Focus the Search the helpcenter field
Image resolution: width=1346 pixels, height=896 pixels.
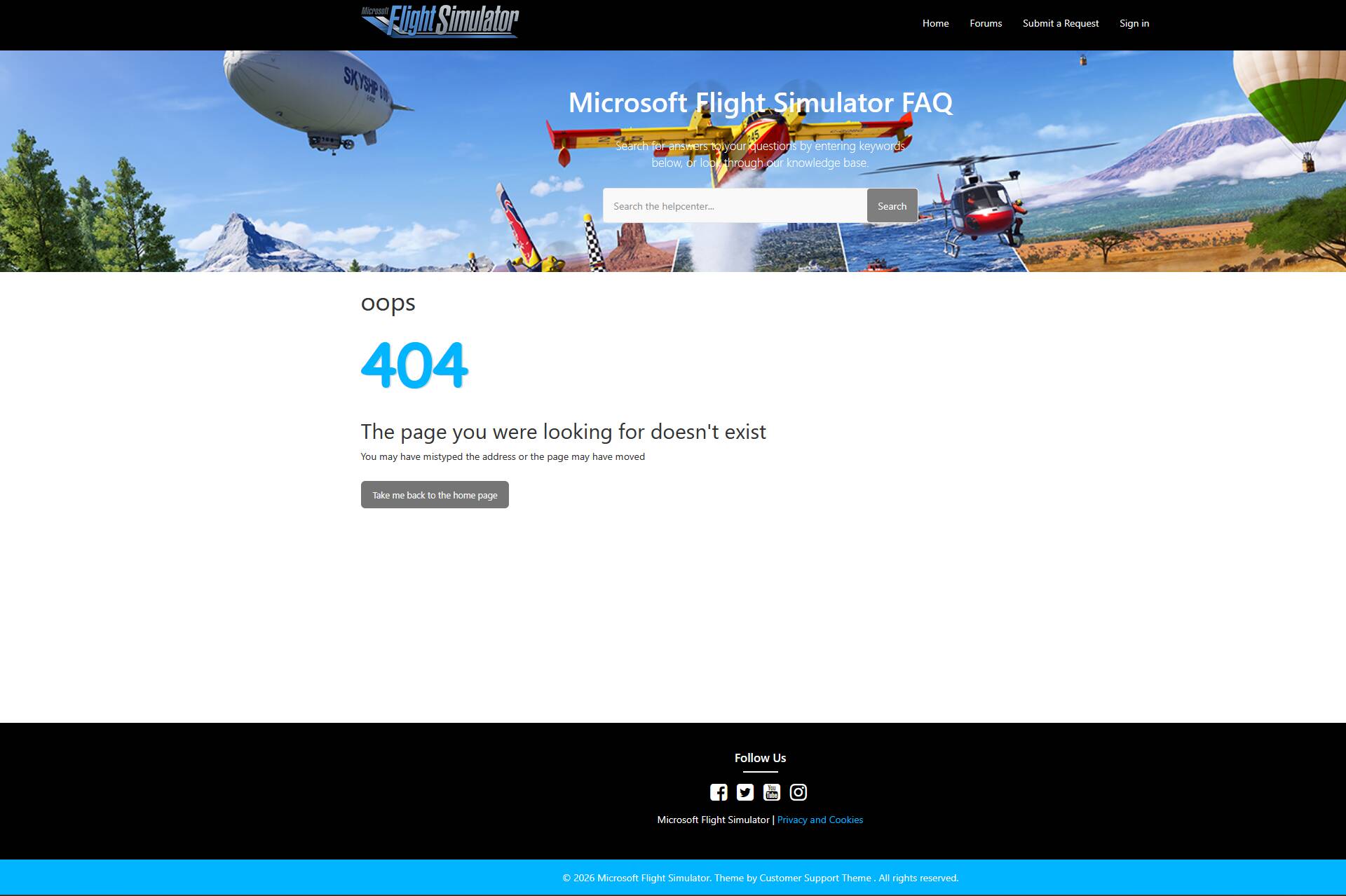735,206
